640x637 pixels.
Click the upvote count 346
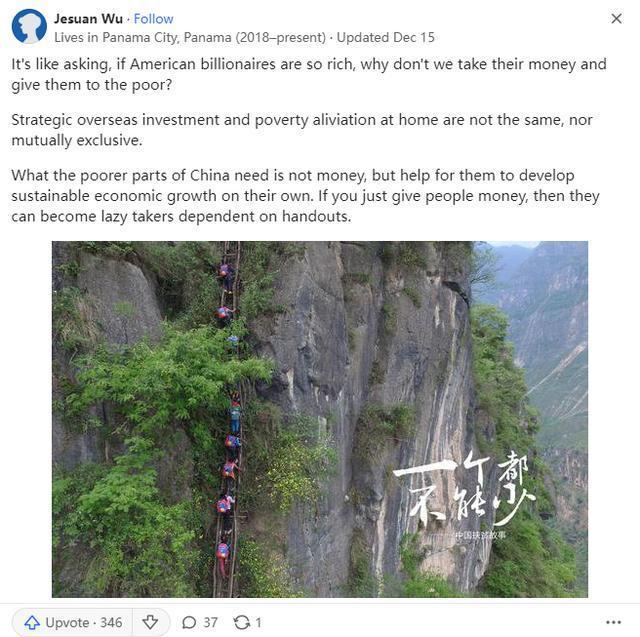[111, 622]
